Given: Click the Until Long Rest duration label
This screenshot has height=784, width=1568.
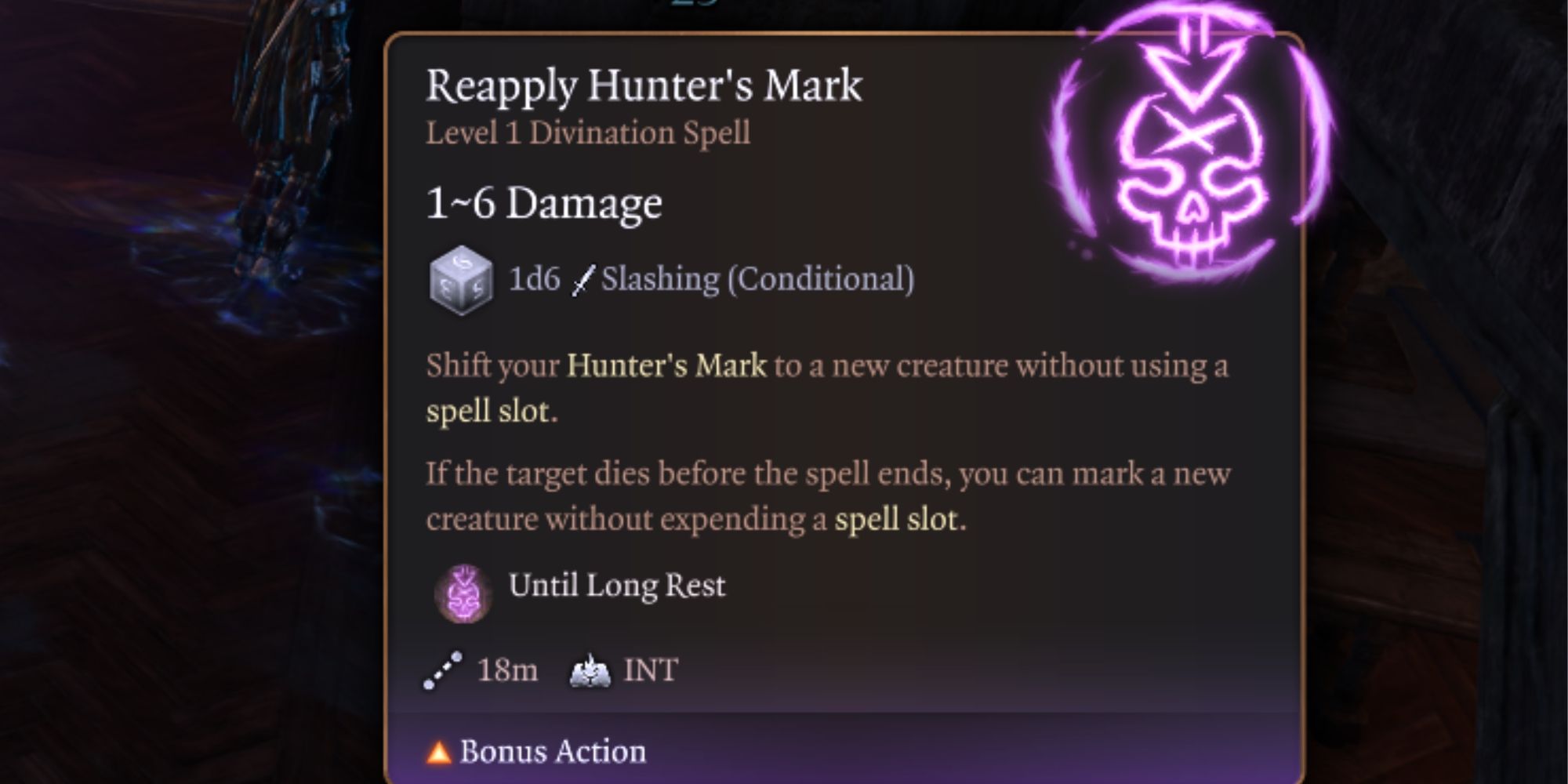Looking at the screenshot, I should tap(617, 586).
